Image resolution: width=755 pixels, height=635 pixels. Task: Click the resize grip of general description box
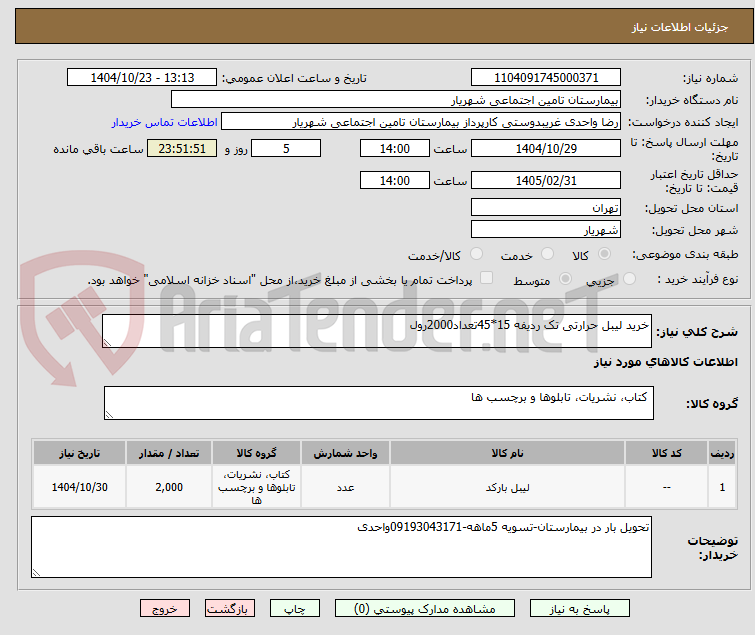(107, 342)
